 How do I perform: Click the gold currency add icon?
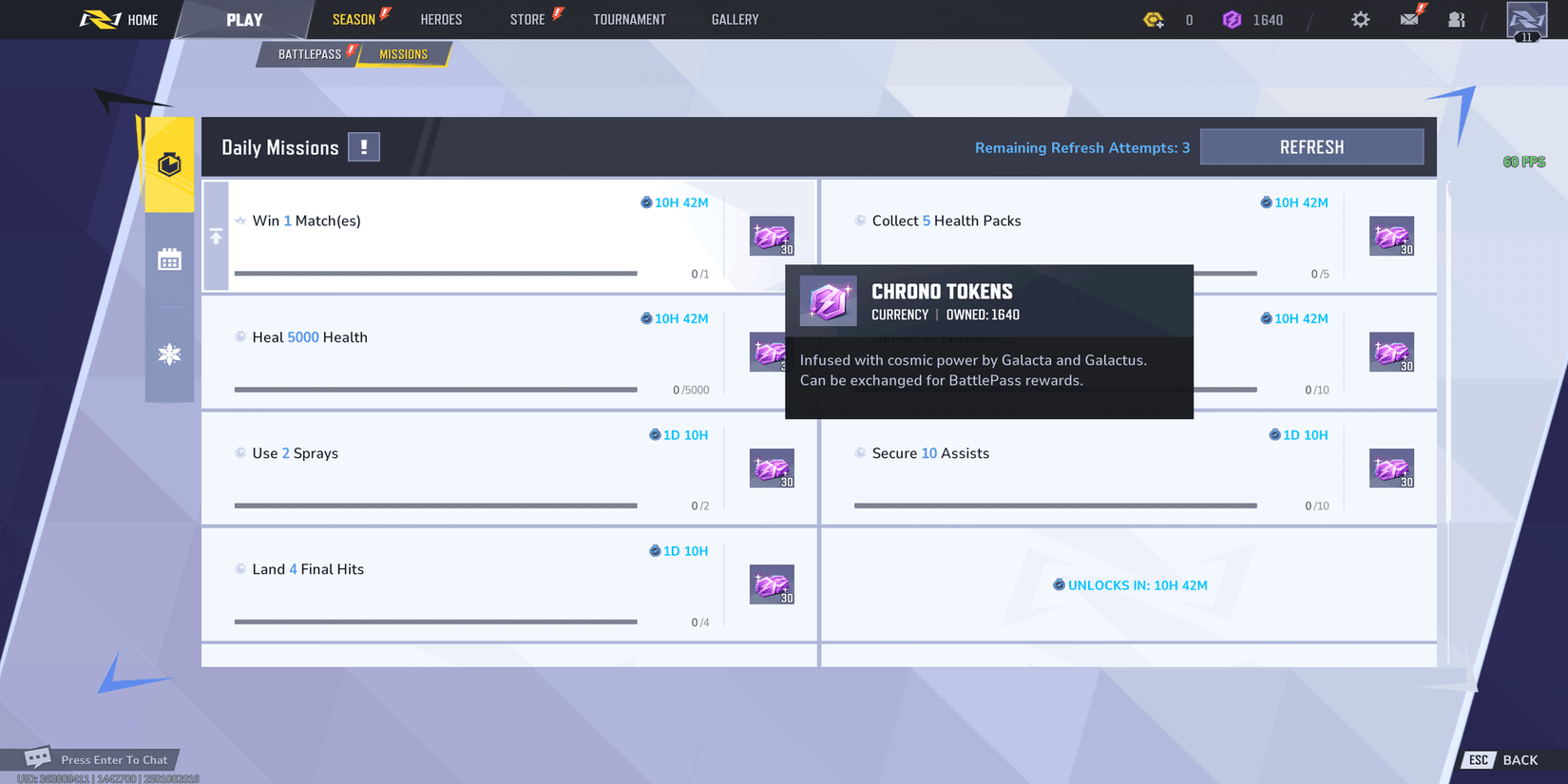tap(1154, 20)
